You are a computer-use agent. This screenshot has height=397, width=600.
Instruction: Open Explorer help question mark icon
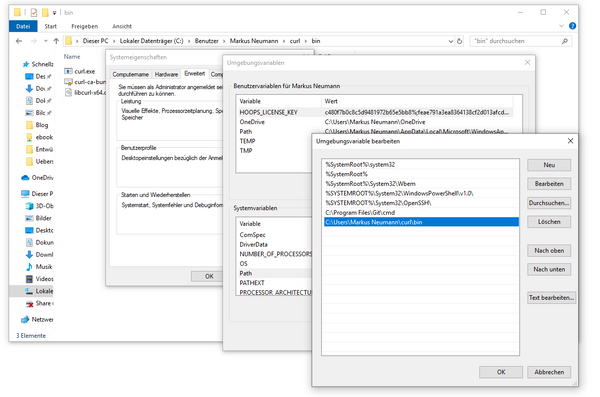(x=572, y=26)
